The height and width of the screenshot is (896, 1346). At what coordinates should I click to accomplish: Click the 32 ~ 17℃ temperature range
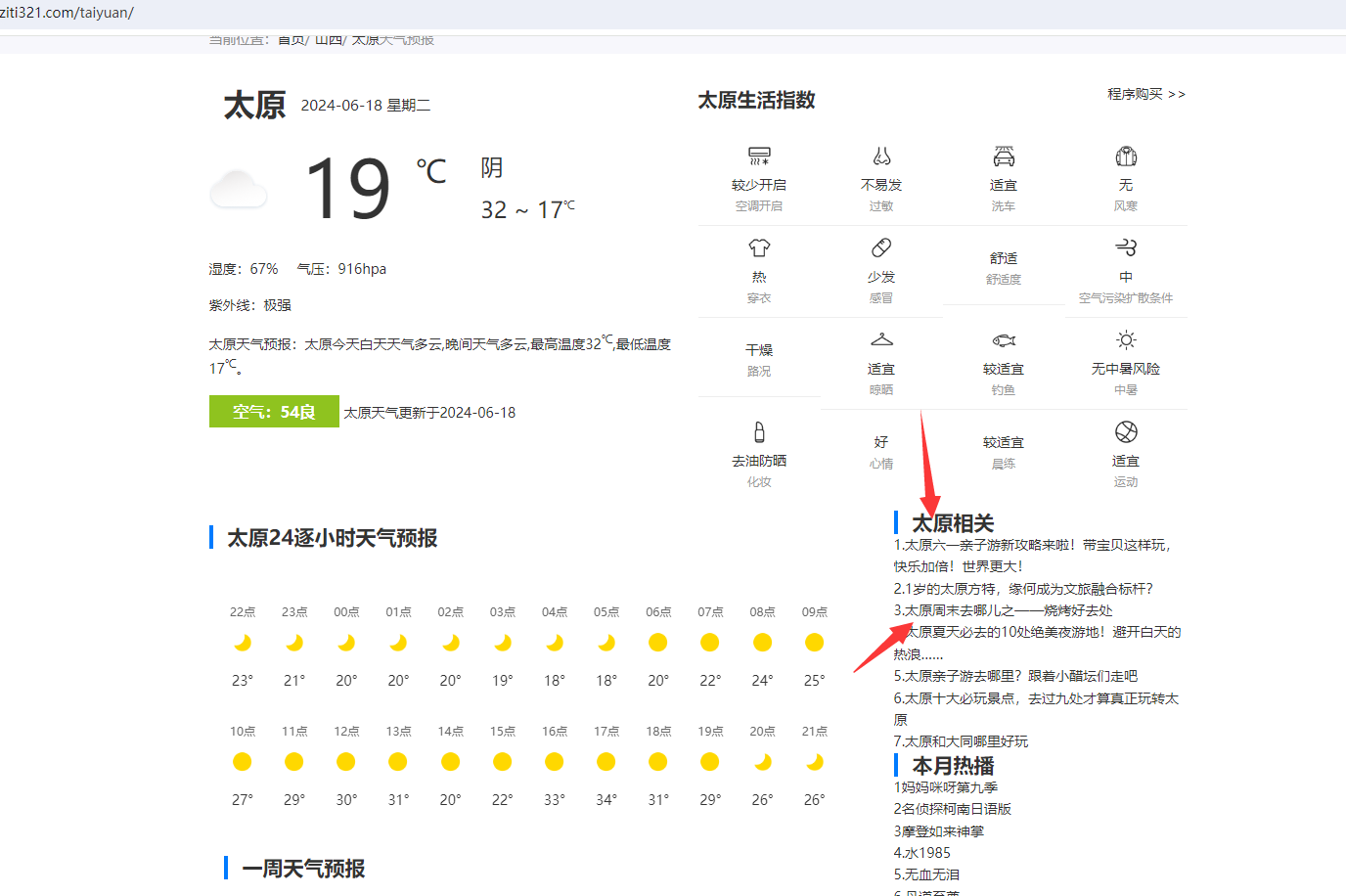[528, 209]
